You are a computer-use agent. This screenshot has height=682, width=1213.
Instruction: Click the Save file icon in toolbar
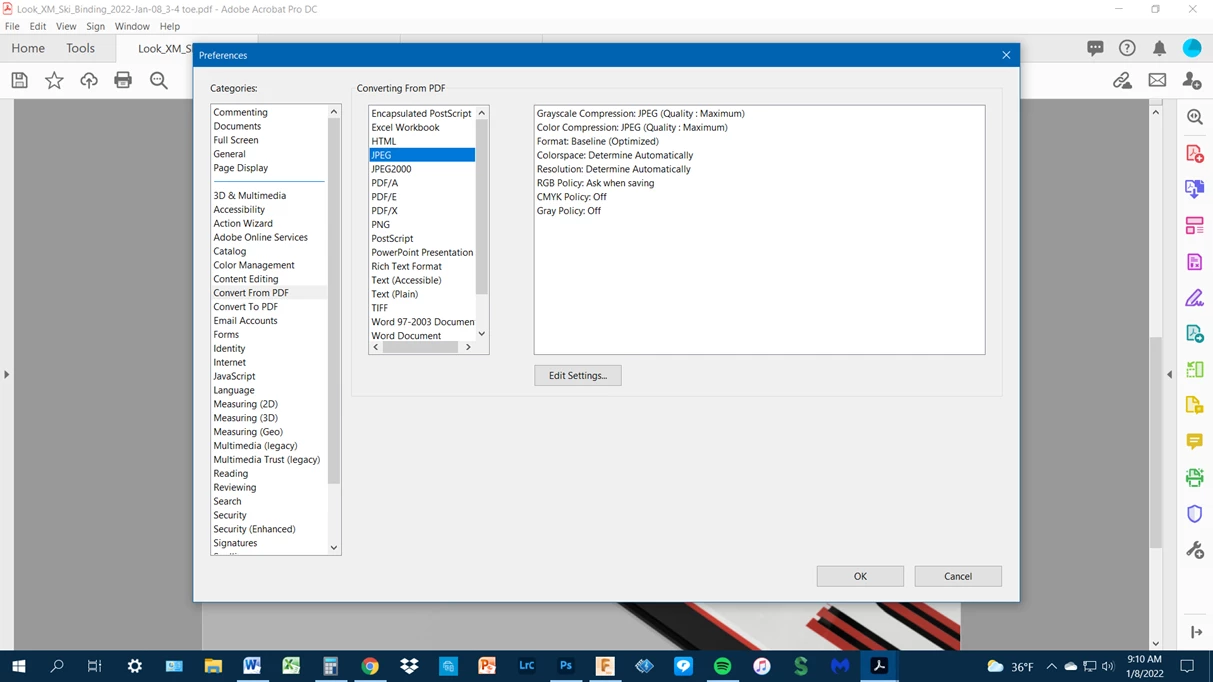19,80
